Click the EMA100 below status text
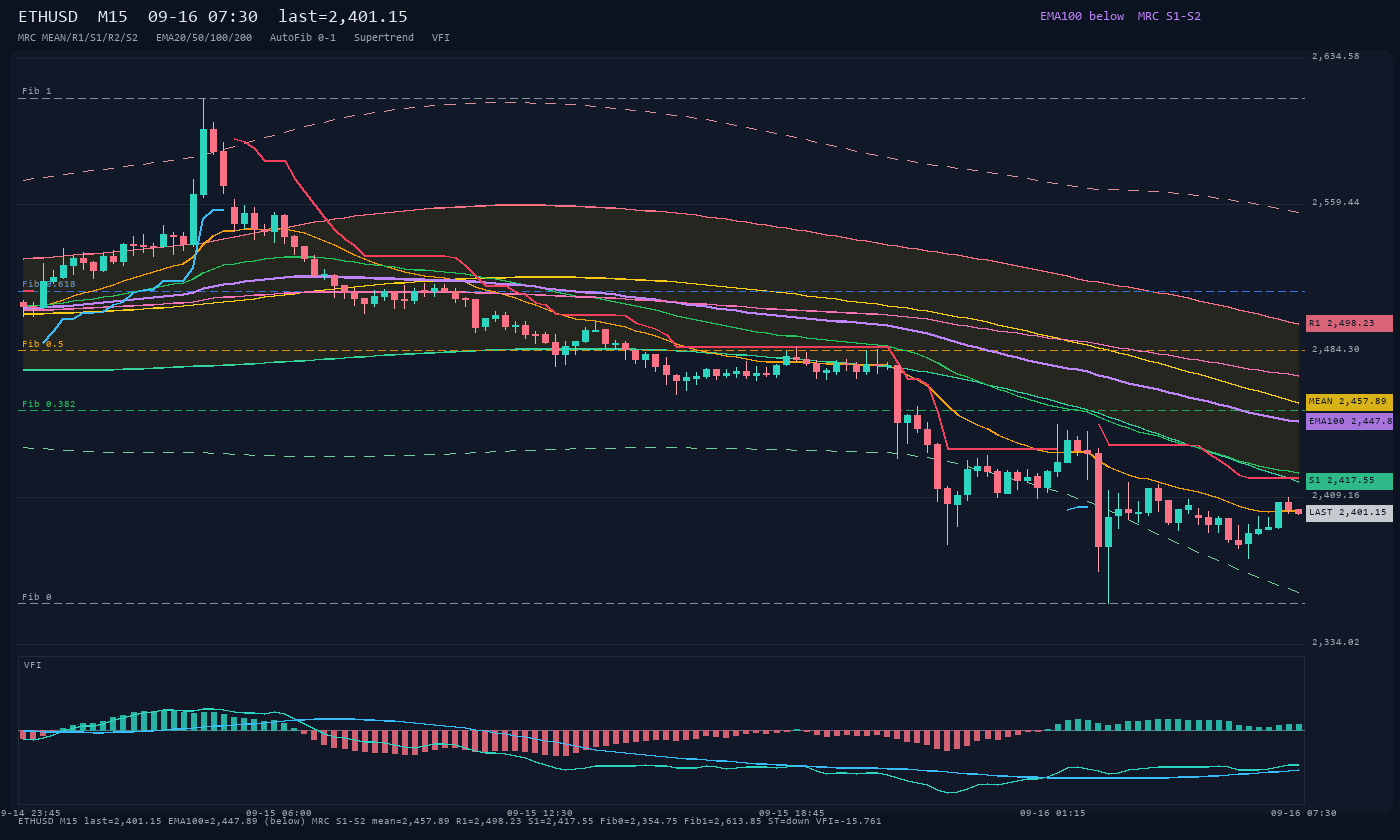This screenshot has width=1400, height=840. point(1082,16)
